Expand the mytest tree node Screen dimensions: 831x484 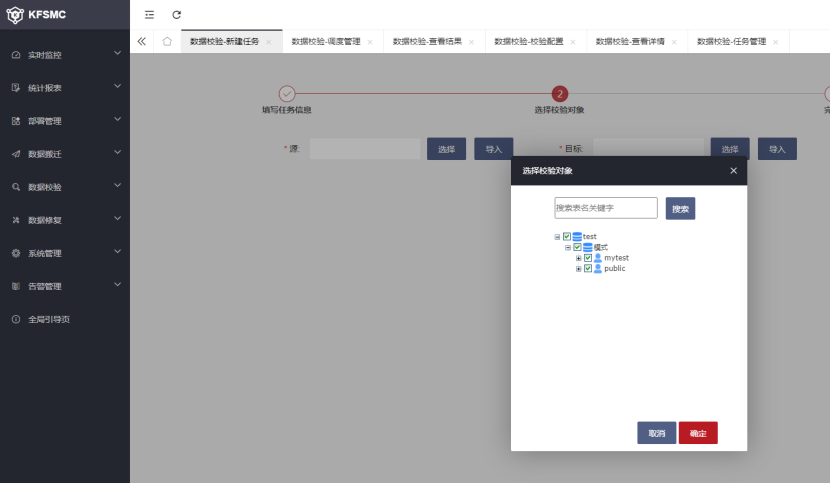(578, 258)
